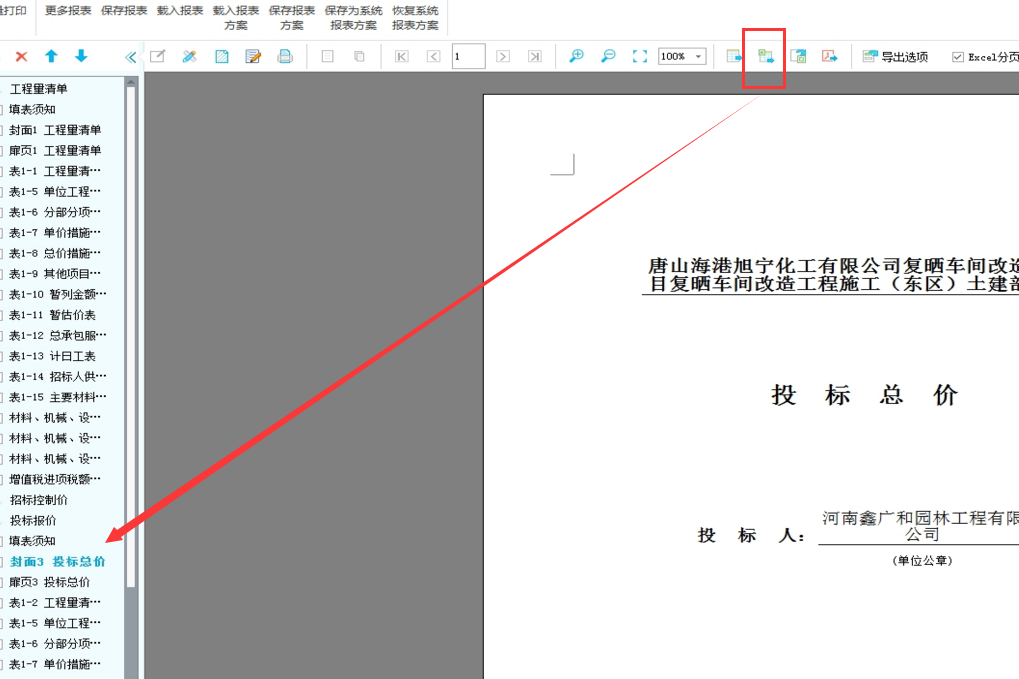Click 保存报表 button
1019x679 pixels.
pos(123,11)
